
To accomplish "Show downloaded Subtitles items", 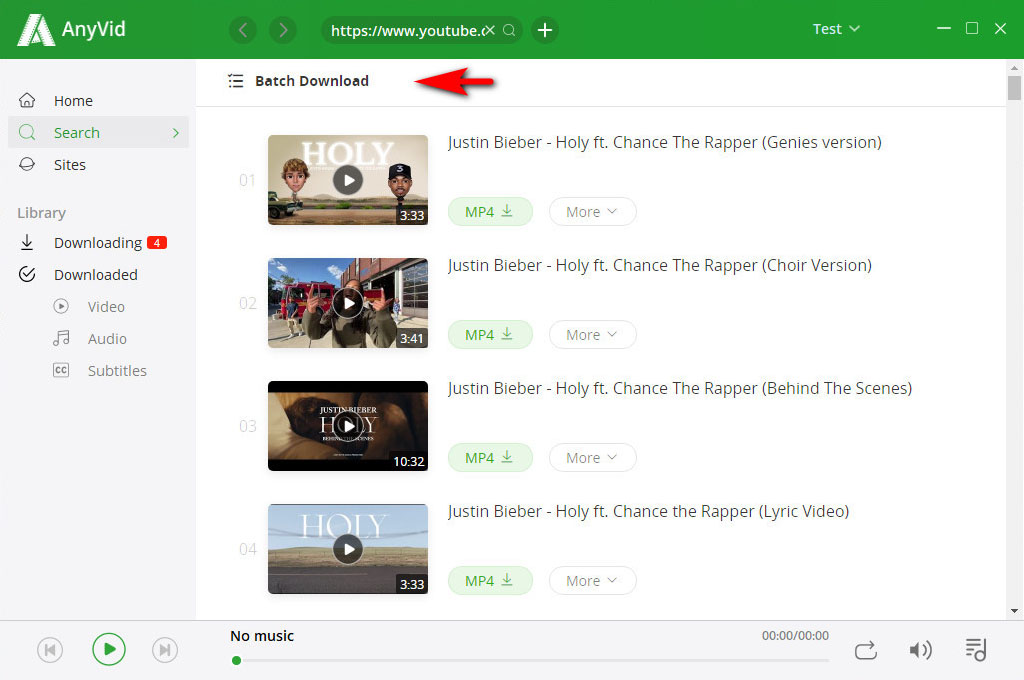I will point(117,370).
